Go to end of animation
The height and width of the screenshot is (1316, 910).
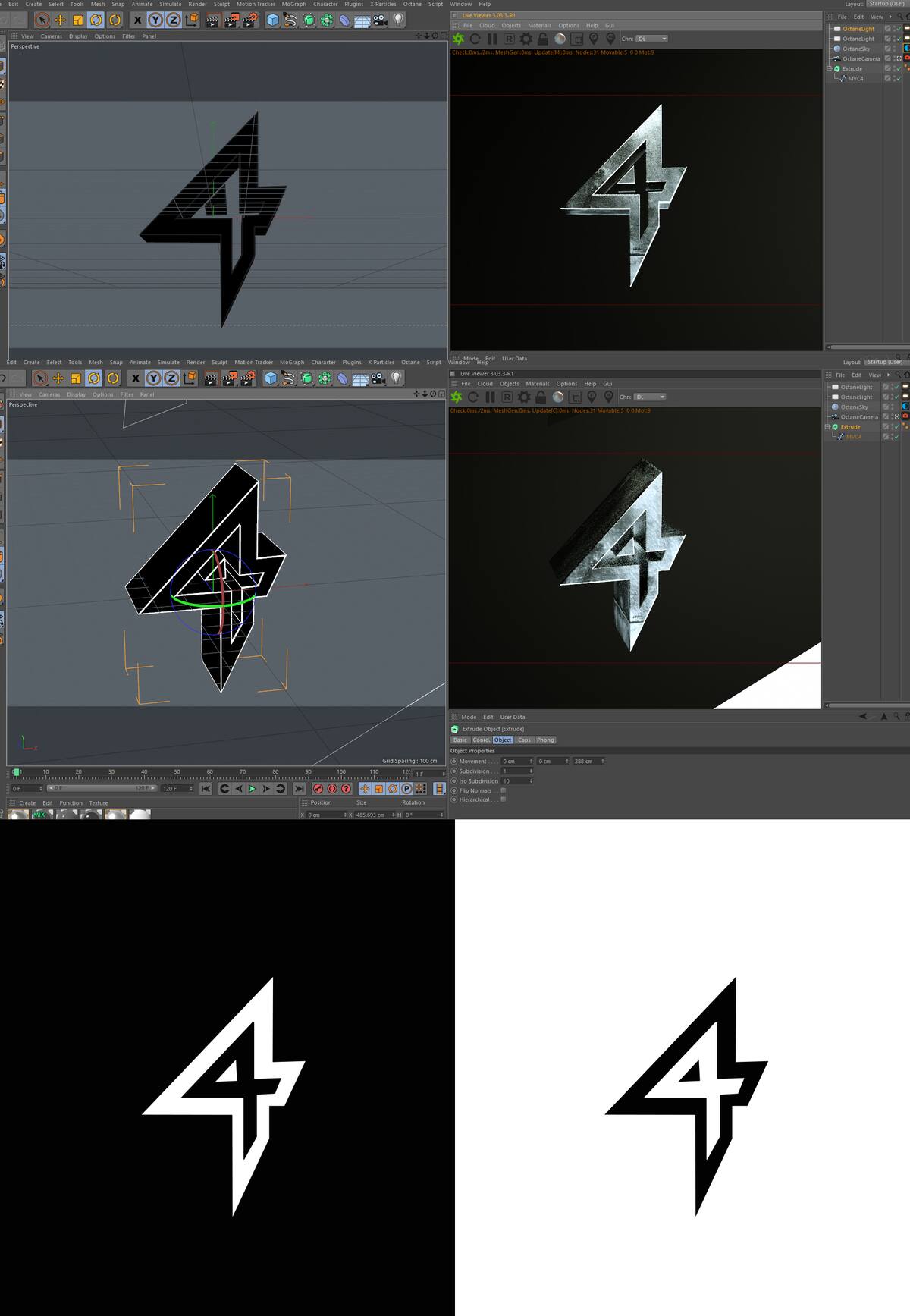click(x=299, y=789)
